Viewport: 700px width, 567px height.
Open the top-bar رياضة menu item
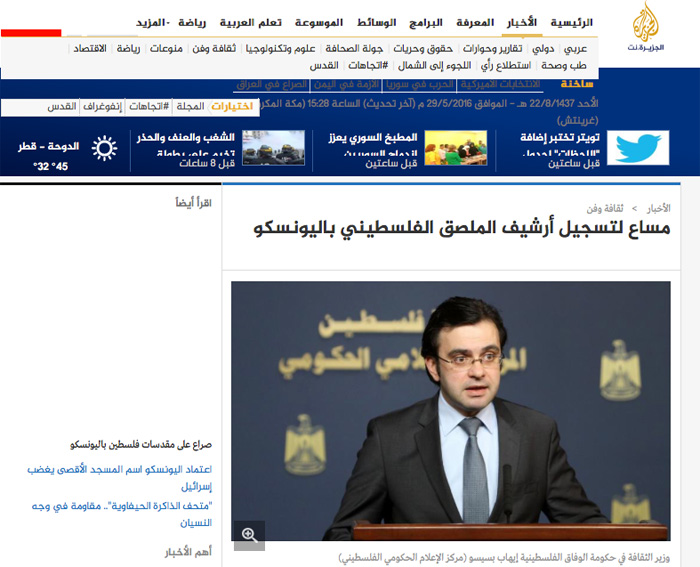(192, 23)
